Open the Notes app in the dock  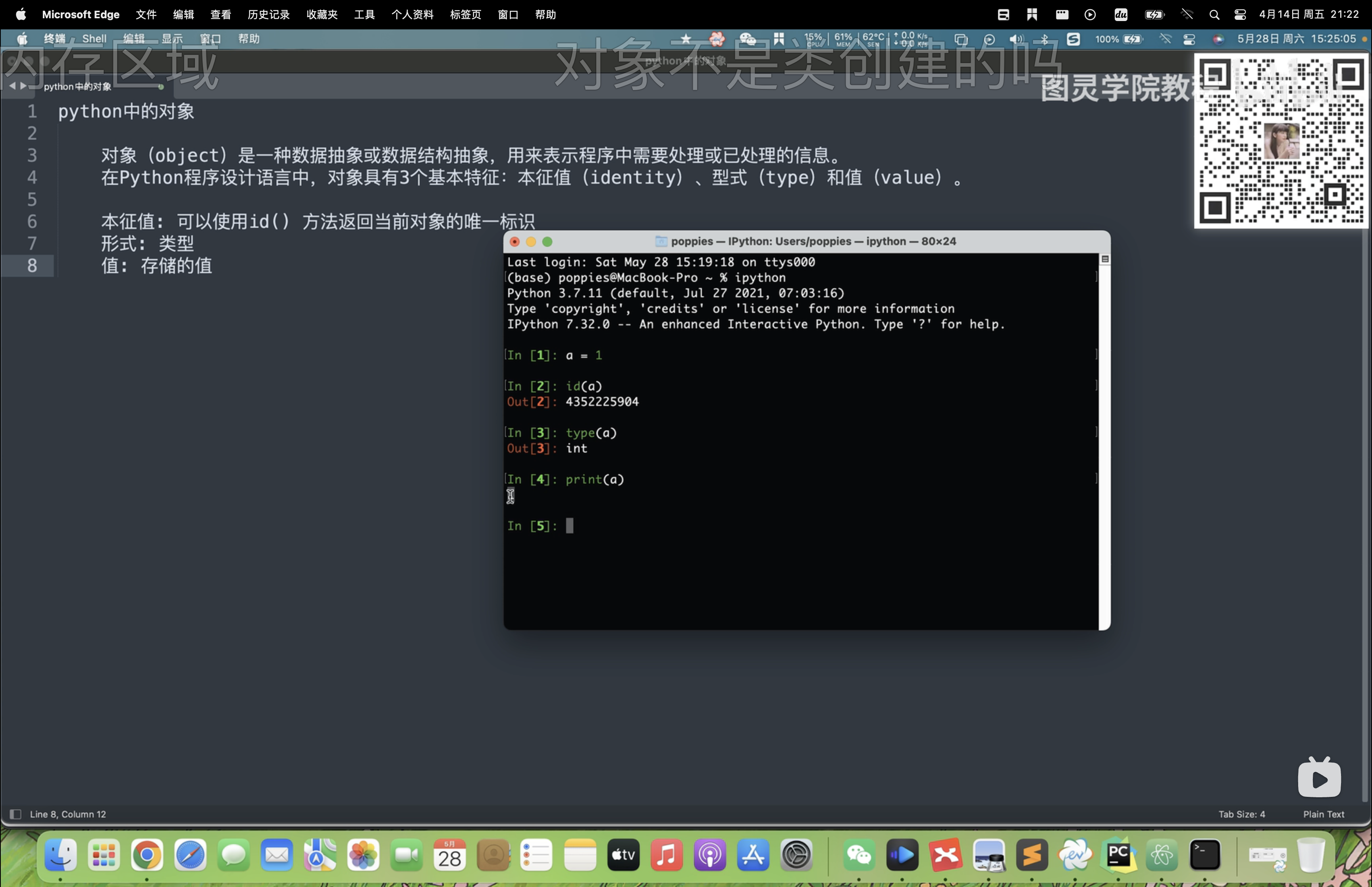580,855
